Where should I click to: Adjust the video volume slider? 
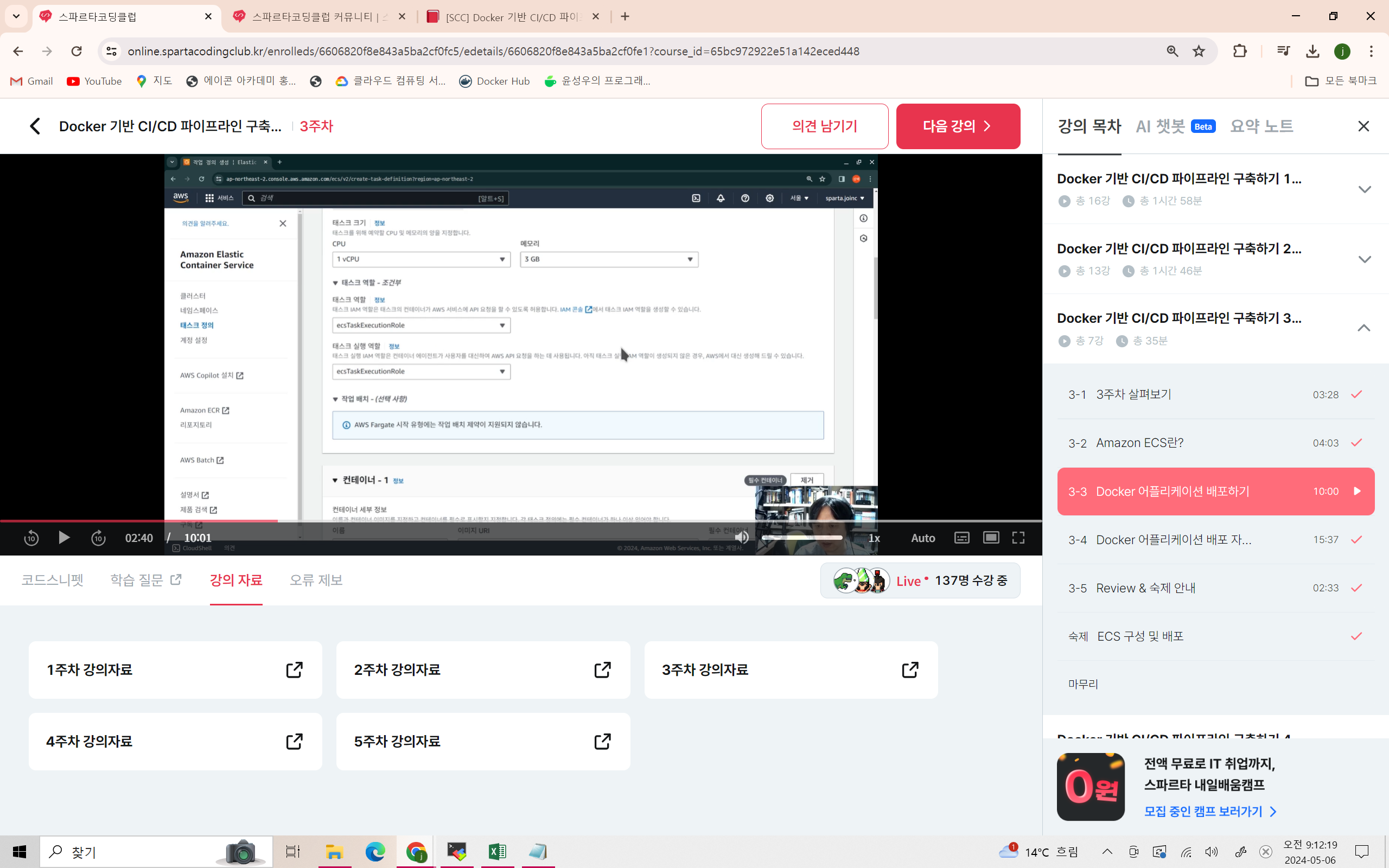click(802, 537)
